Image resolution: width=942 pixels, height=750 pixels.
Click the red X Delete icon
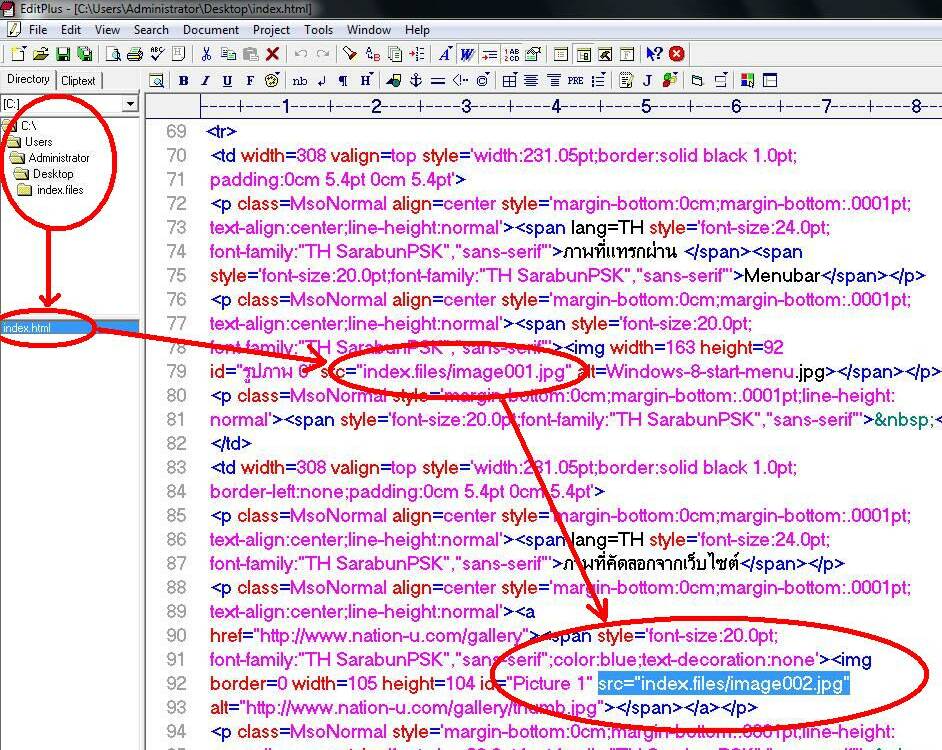(272, 54)
